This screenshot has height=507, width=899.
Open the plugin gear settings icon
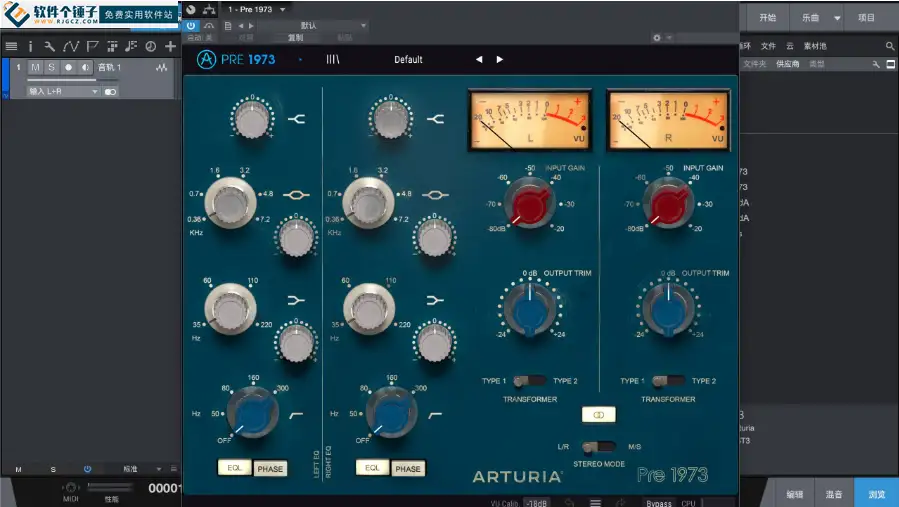click(x=657, y=38)
